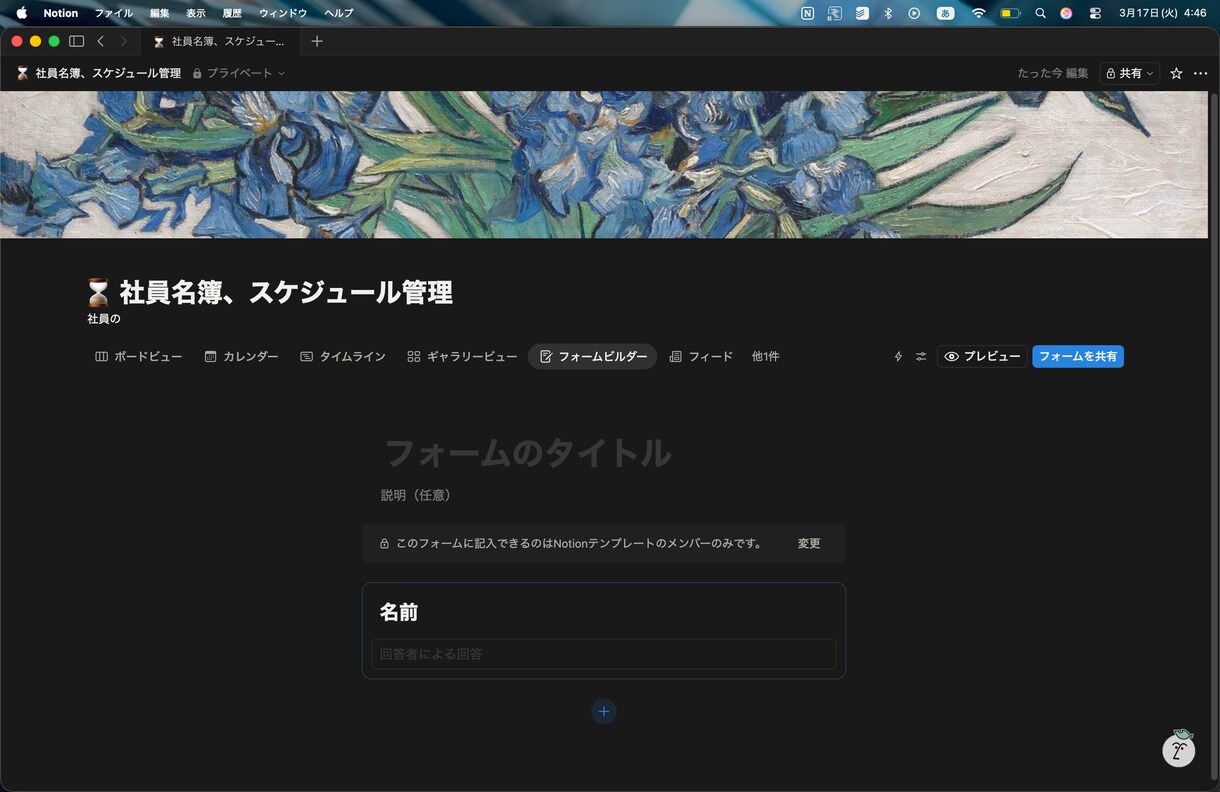The image size is (1220, 792).
Task: Open the 共有 share dropdown
Action: coord(1130,73)
